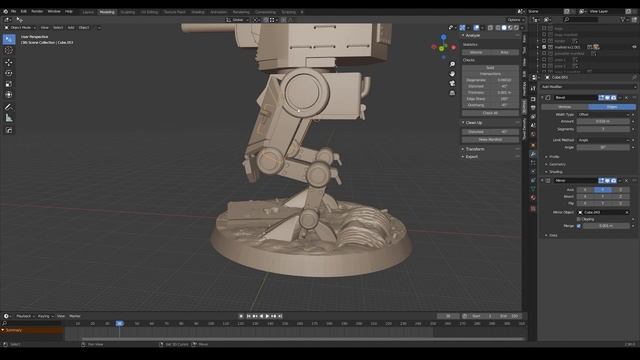Viewport: 640px width, 360px height.
Task: Select the Select Box tool
Action: [x=9, y=39]
